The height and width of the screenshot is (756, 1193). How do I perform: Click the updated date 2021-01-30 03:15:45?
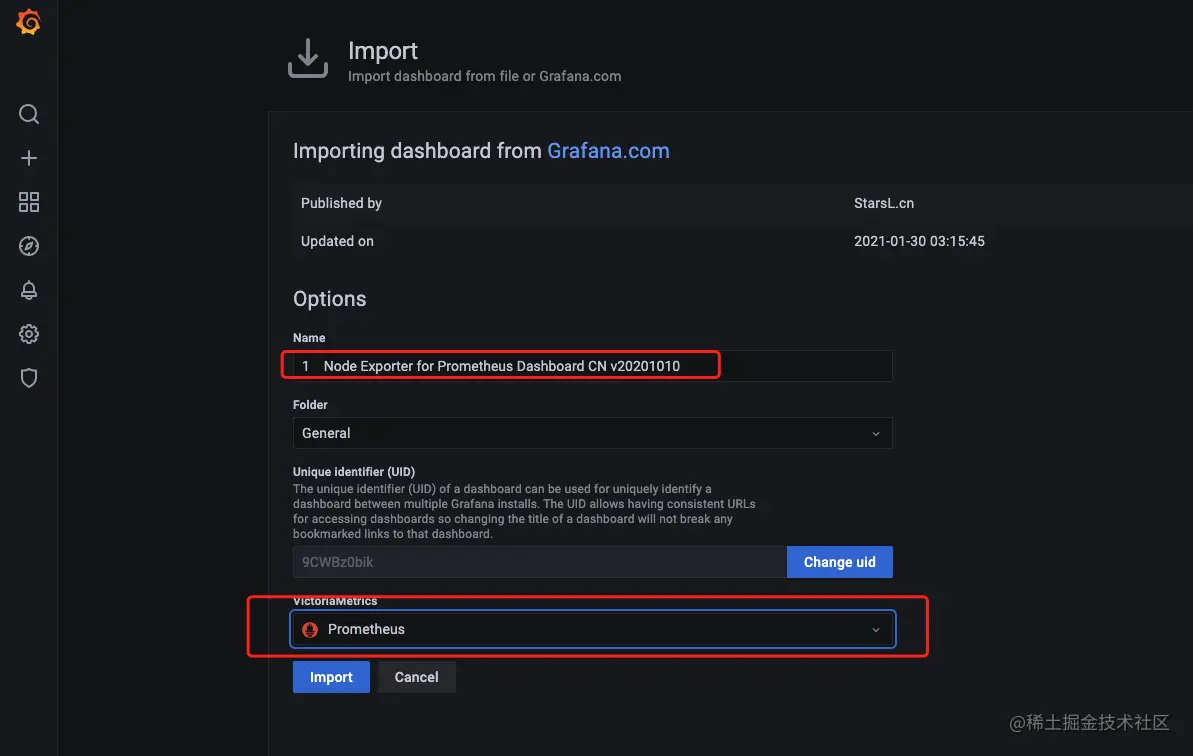(919, 241)
